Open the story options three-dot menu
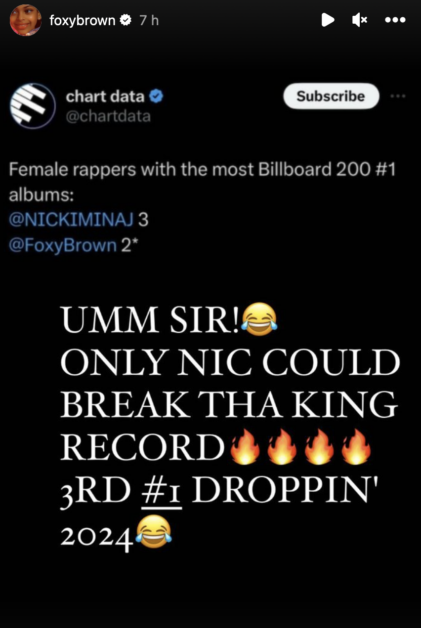421x628 pixels. (395, 20)
